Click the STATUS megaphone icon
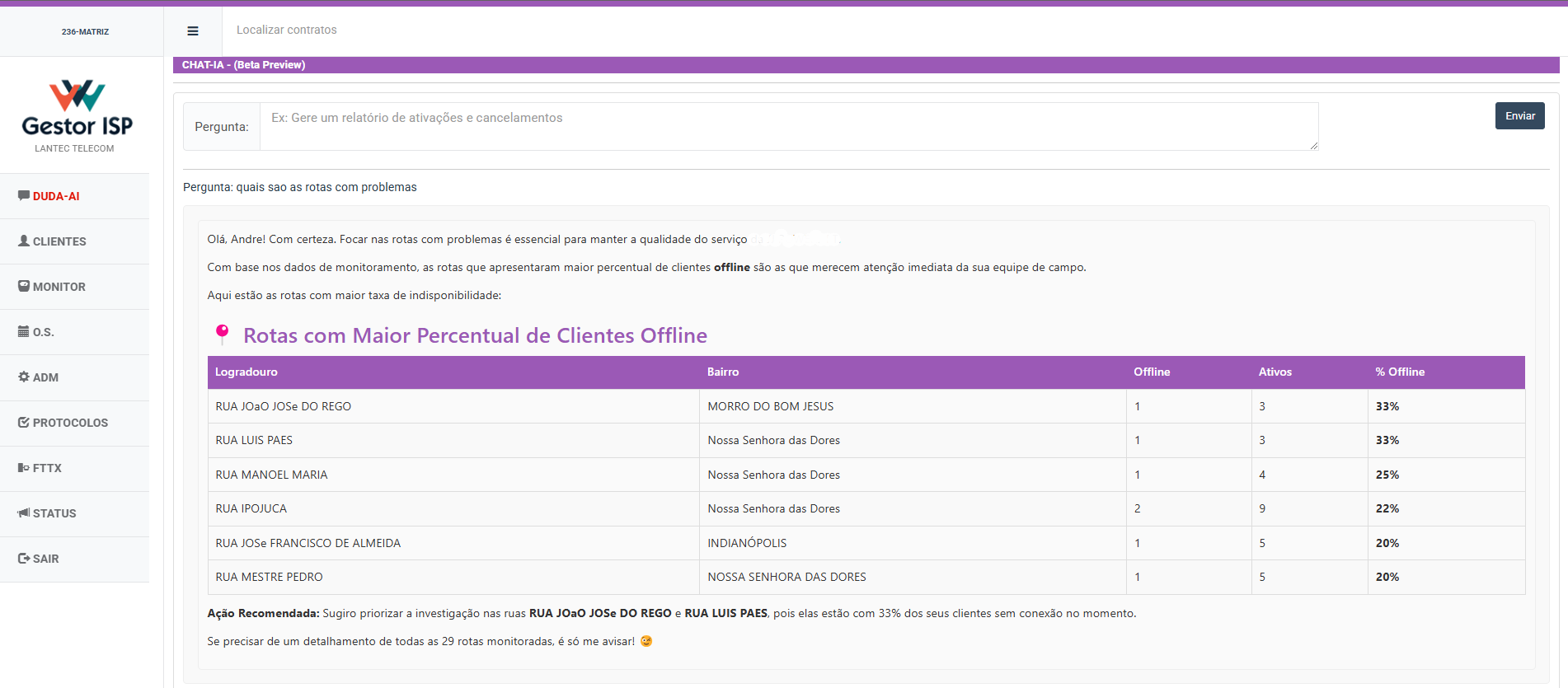 [24, 513]
